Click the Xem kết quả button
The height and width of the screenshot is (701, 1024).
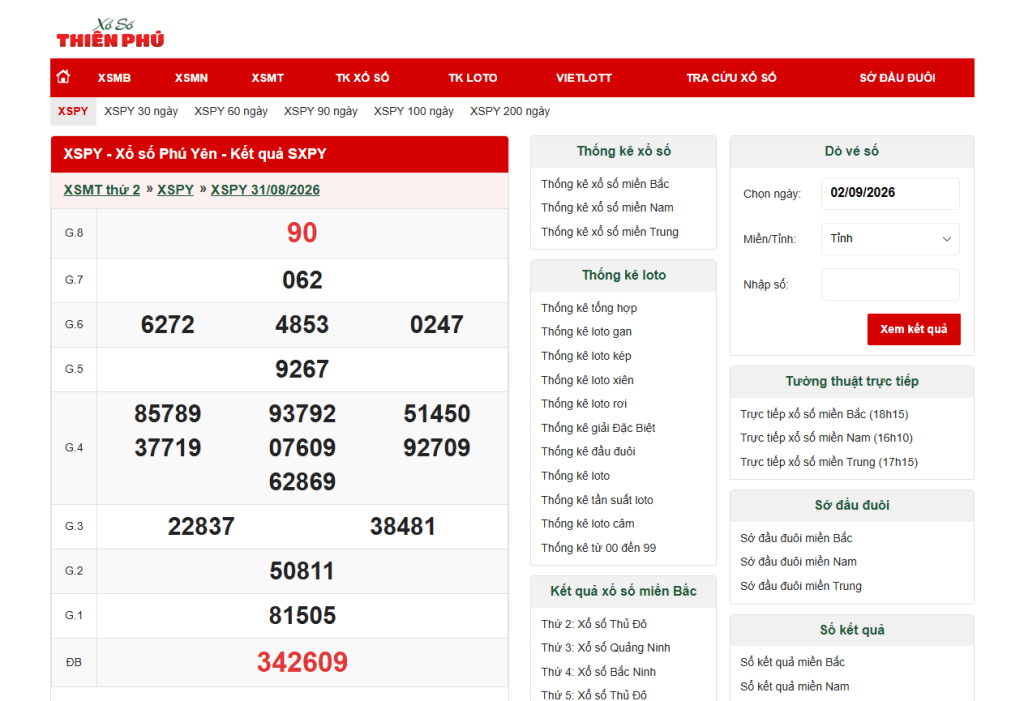(x=914, y=329)
